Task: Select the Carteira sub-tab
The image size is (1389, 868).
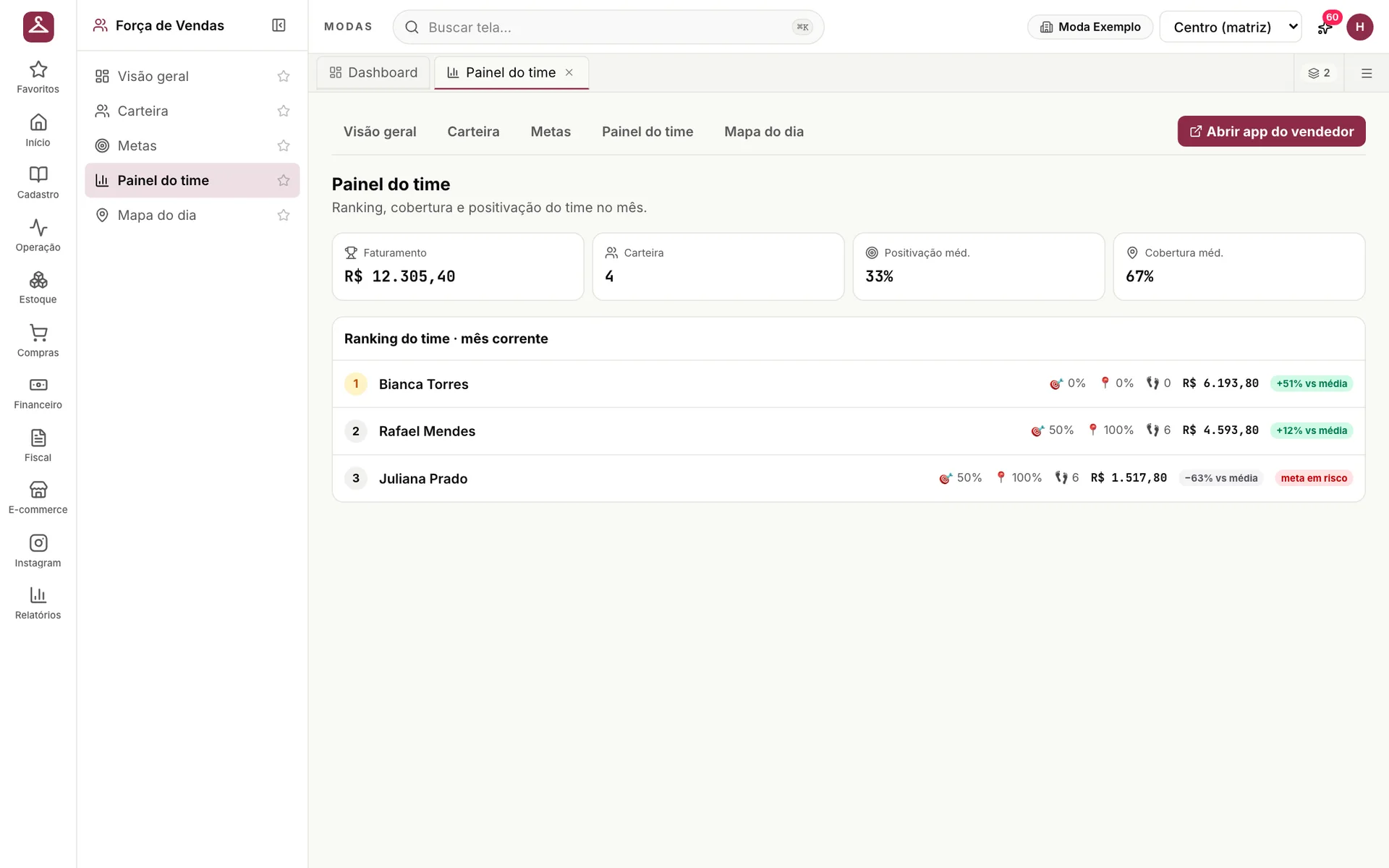Action: pos(473,132)
